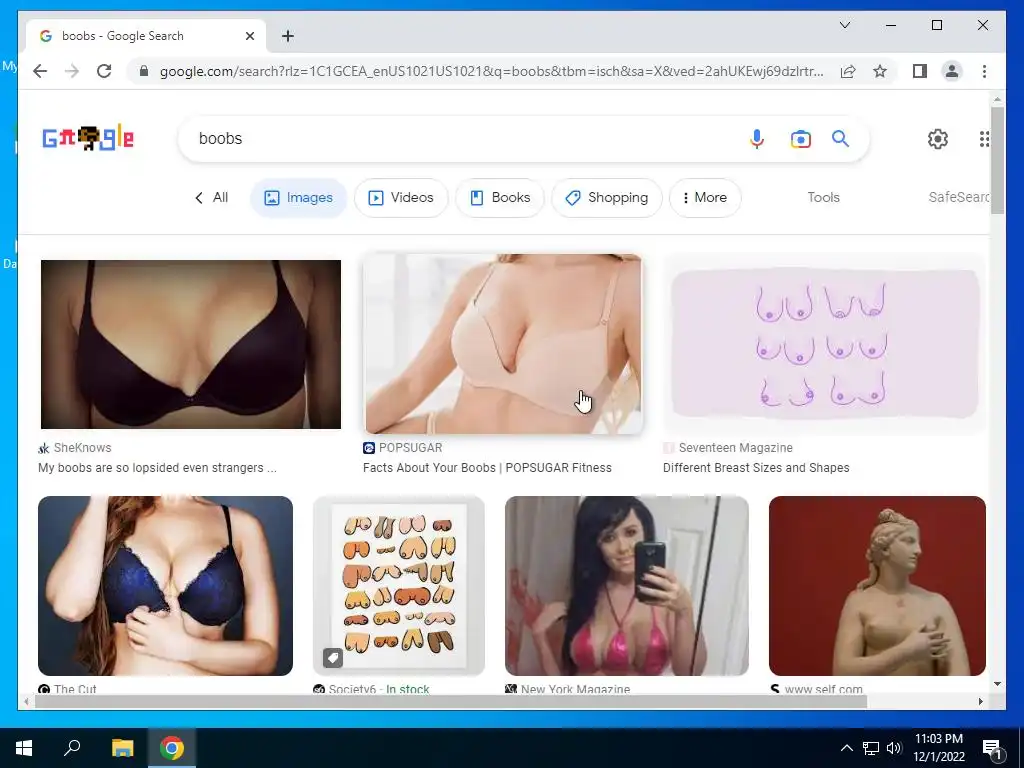The height and width of the screenshot is (768, 1024).
Task: Open volume control tray icon
Action: click(x=894, y=748)
